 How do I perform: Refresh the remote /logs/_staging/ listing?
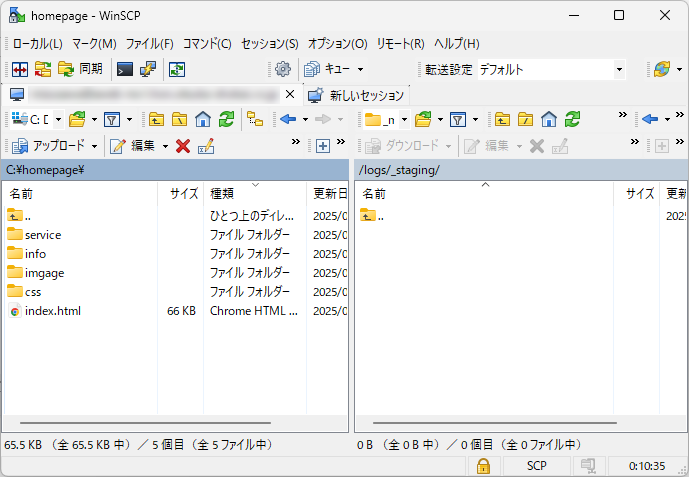572,119
